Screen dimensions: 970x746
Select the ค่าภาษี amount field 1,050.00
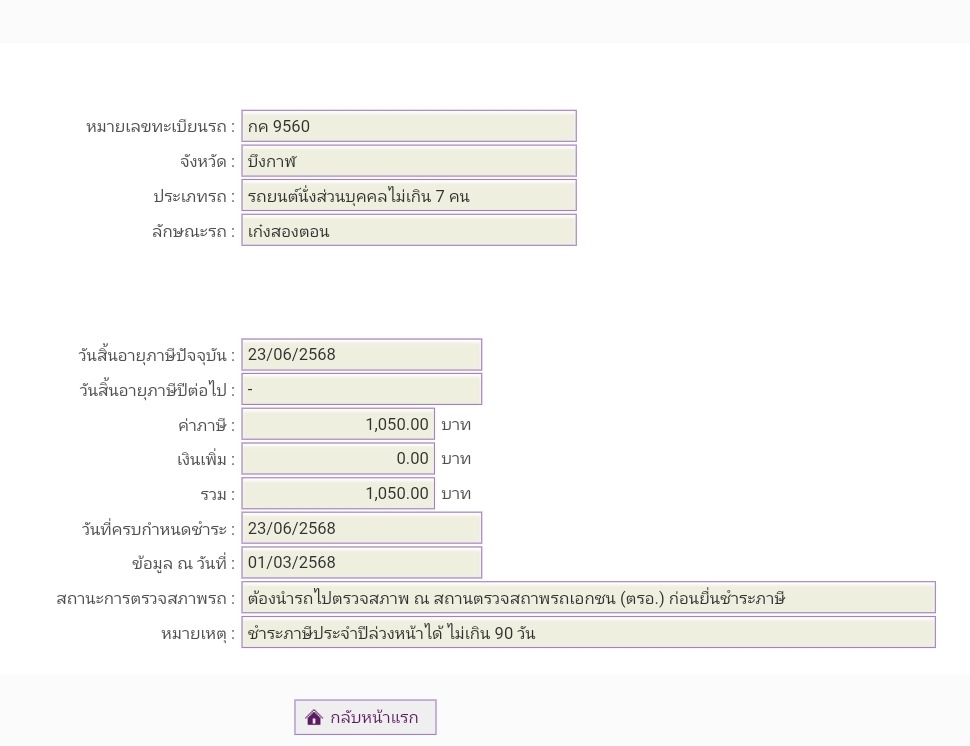(x=338, y=424)
